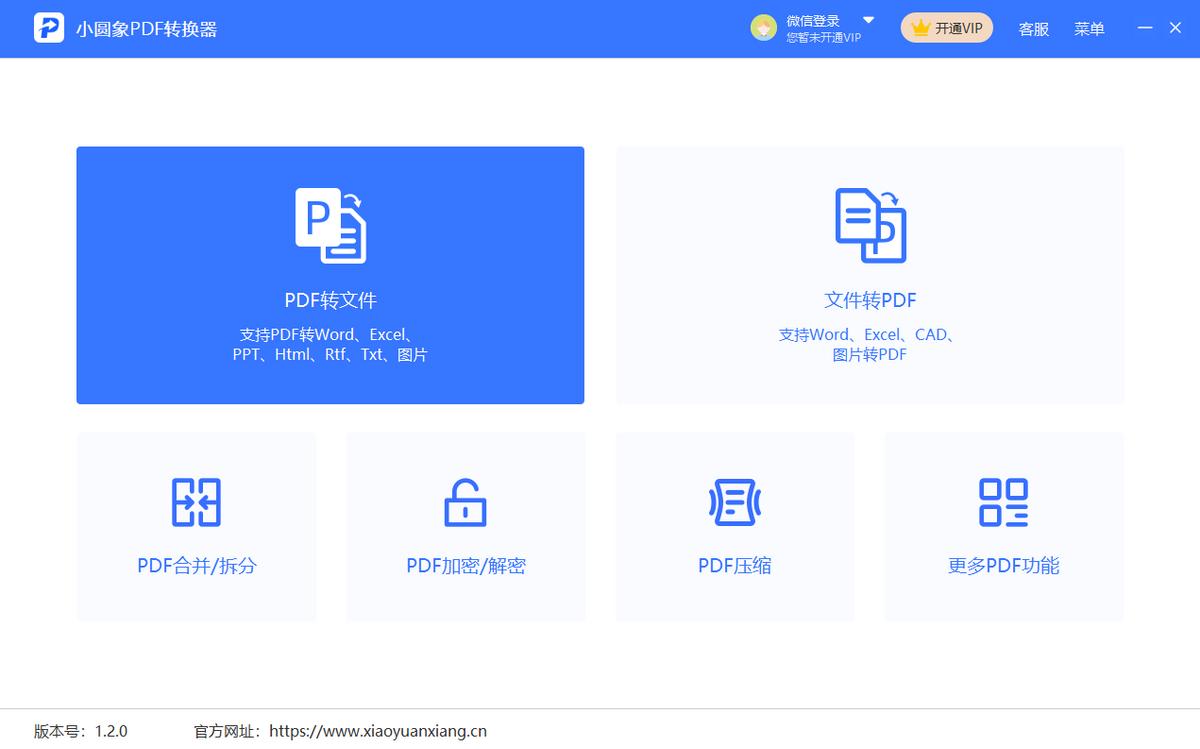Select the 文件转PDF card
Viewport: 1200px width, 749px height.
point(869,275)
